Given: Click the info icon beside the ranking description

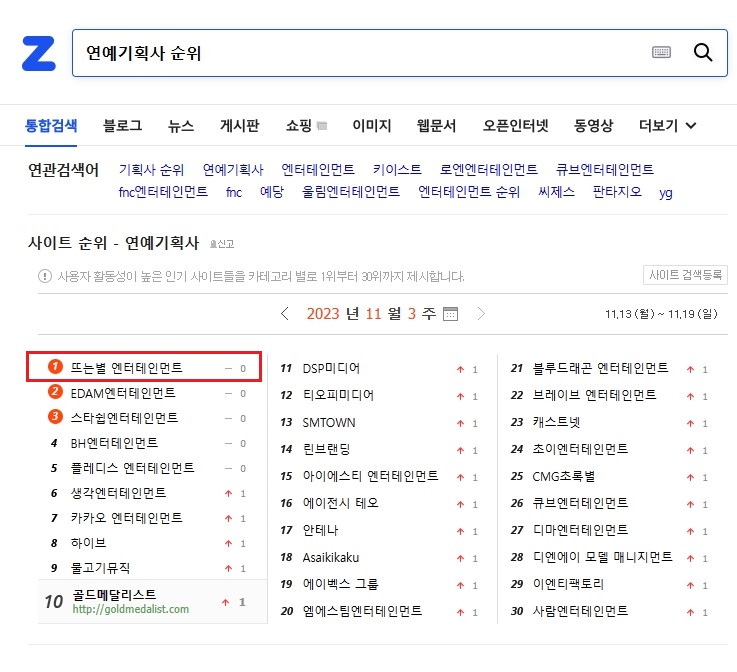Looking at the screenshot, I should coord(45,276).
